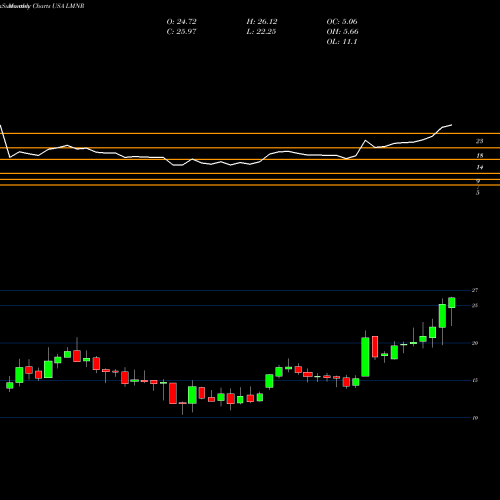This screenshot has height=500, width=500.
Task: Click the '10' price axis label
Action: (x=475, y=418)
